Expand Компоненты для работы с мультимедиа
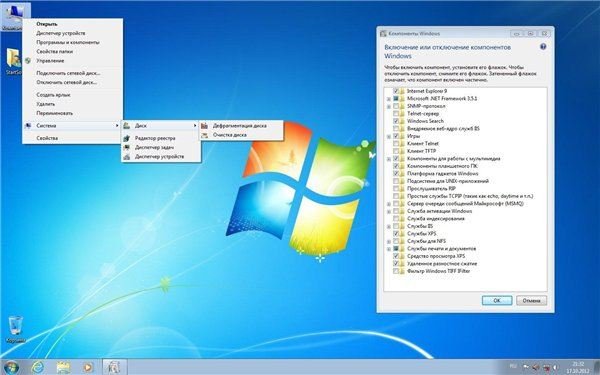 (x=389, y=159)
